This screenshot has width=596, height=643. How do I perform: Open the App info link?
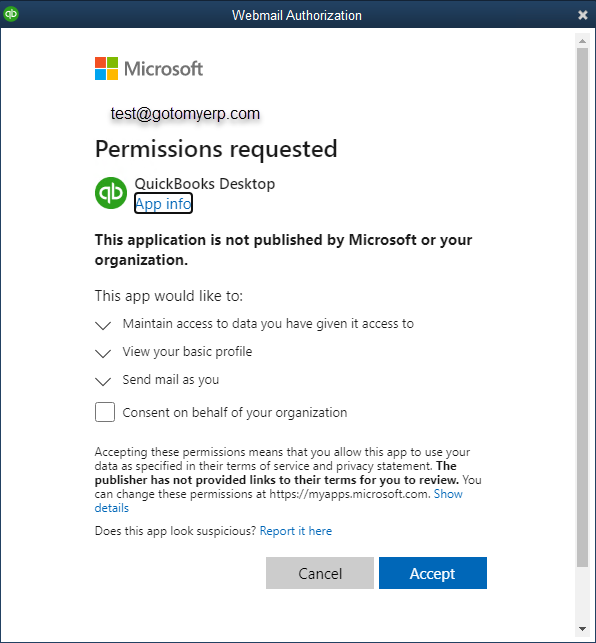(163, 203)
